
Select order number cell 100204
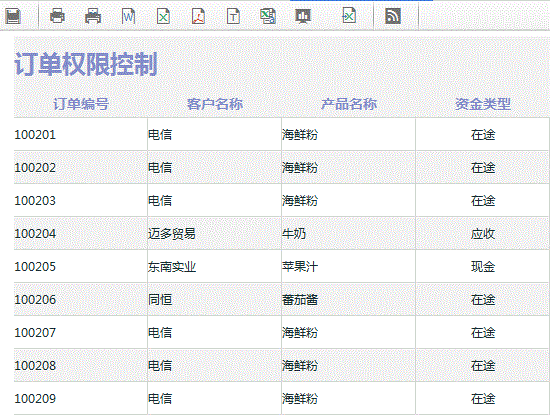click(81, 234)
